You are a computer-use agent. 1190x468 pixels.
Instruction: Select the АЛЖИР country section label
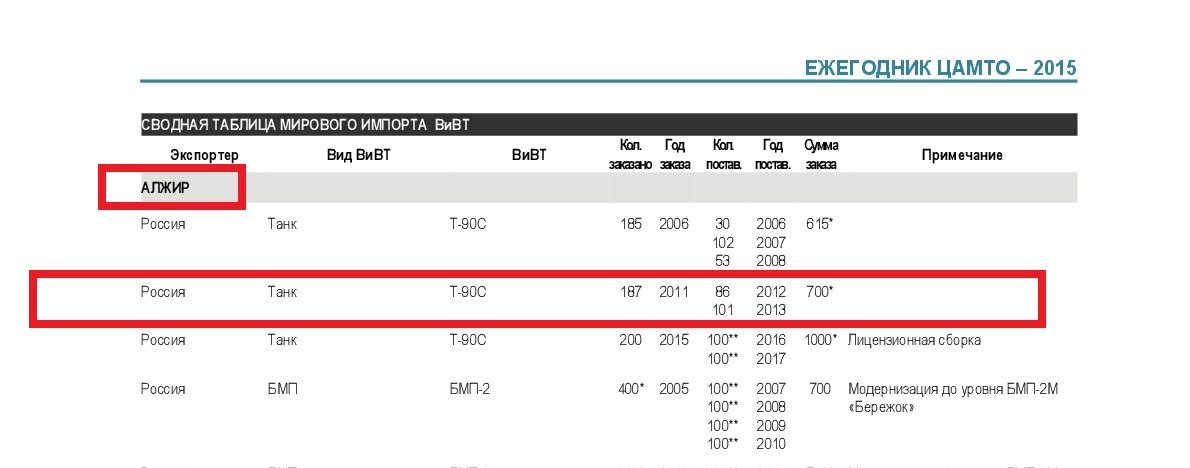pyautogui.click(x=166, y=188)
